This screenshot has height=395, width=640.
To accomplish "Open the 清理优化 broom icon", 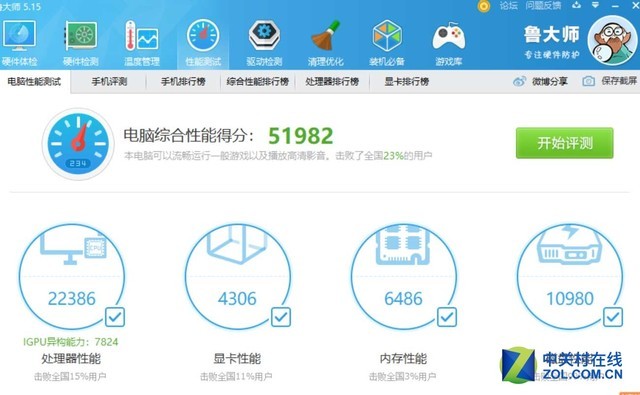I will tap(325, 36).
